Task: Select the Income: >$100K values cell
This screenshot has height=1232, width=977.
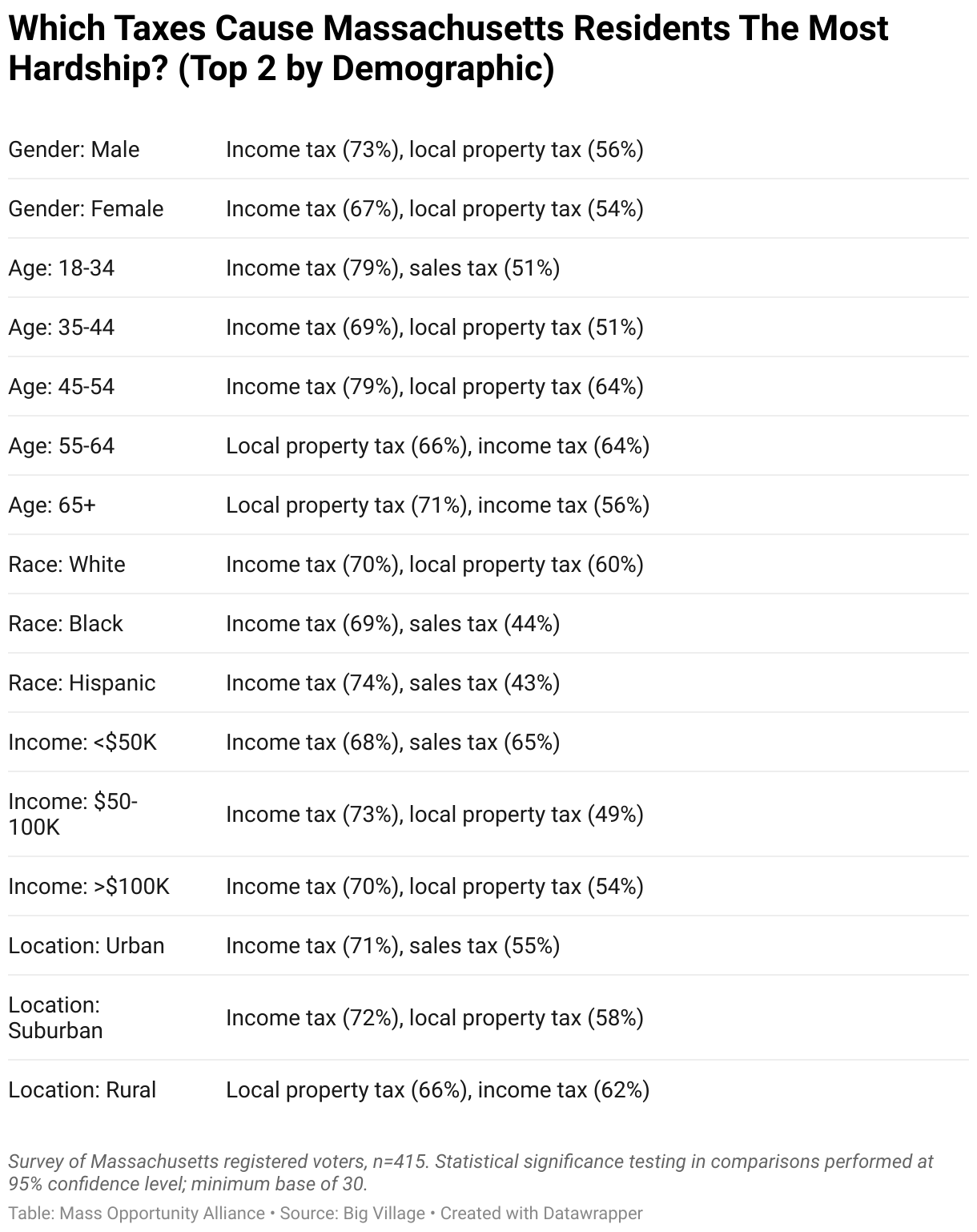Action: coord(435,887)
